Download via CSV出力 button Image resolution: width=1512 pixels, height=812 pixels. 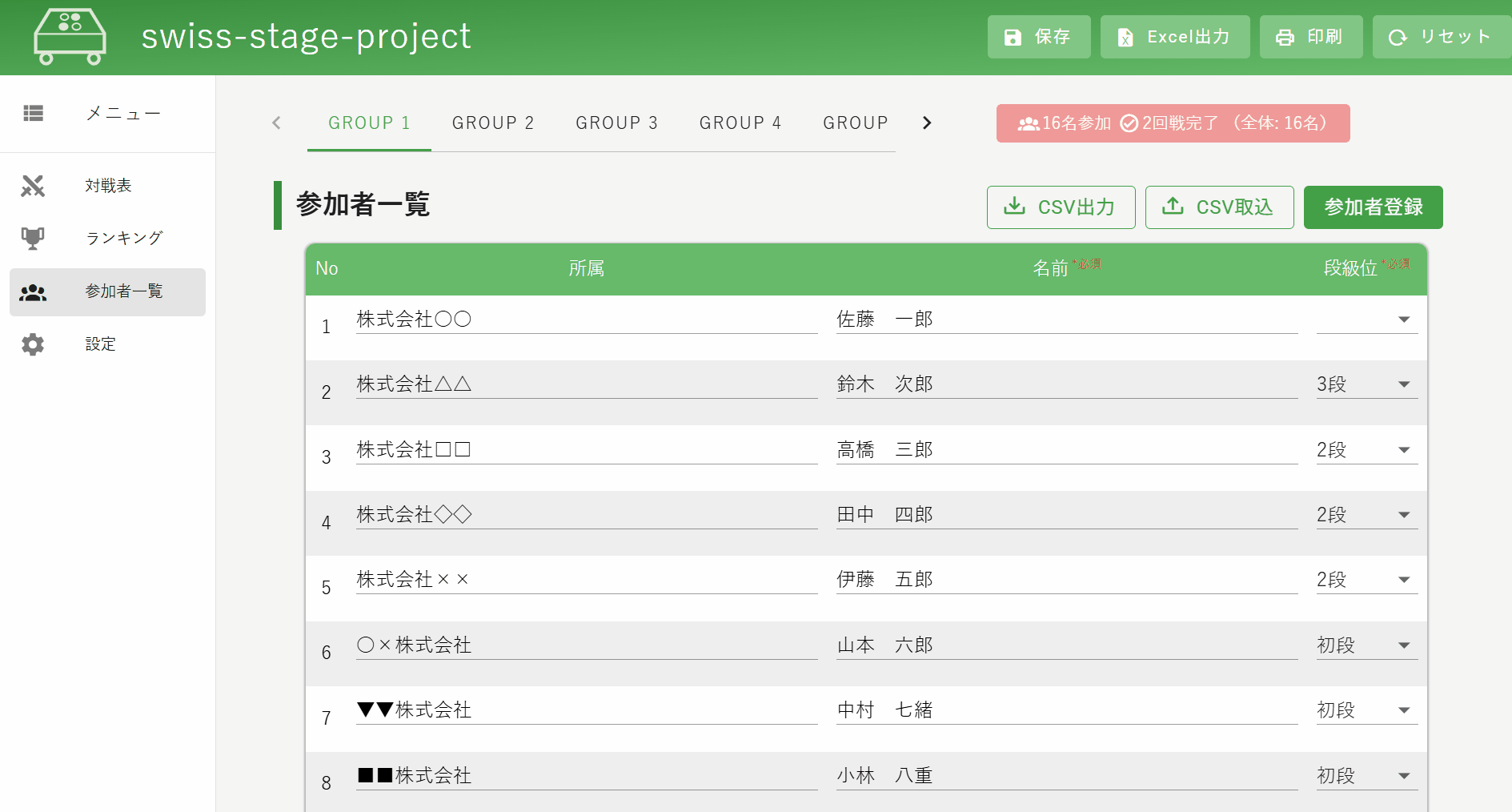(x=1061, y=207)
